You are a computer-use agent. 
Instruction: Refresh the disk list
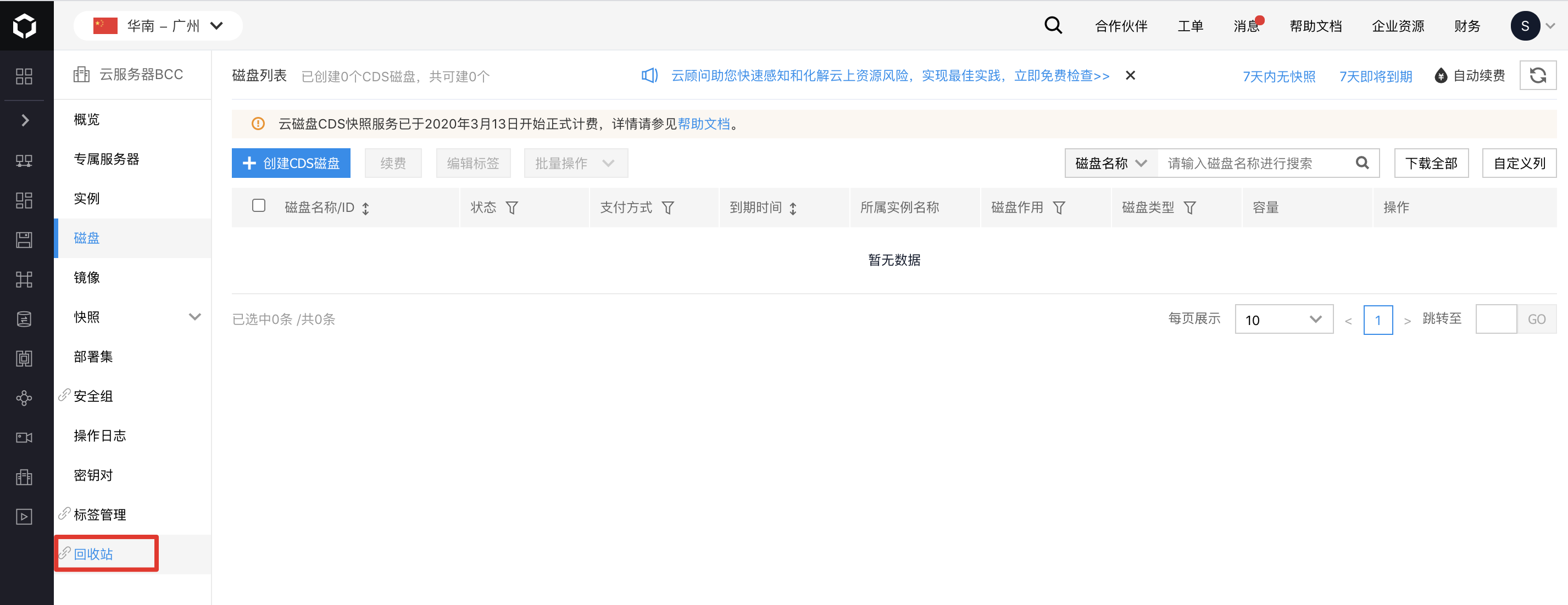point(1538,75)
